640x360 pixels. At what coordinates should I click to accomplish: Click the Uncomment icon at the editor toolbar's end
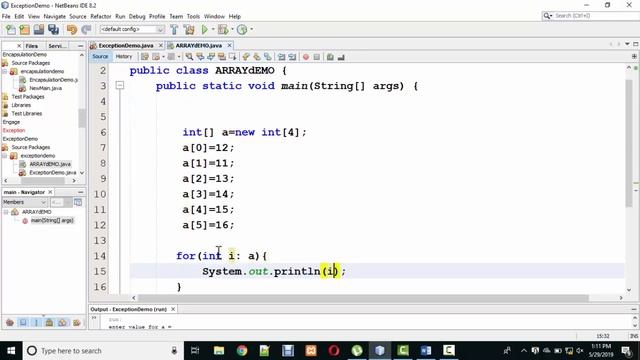(x=341, y=57)
